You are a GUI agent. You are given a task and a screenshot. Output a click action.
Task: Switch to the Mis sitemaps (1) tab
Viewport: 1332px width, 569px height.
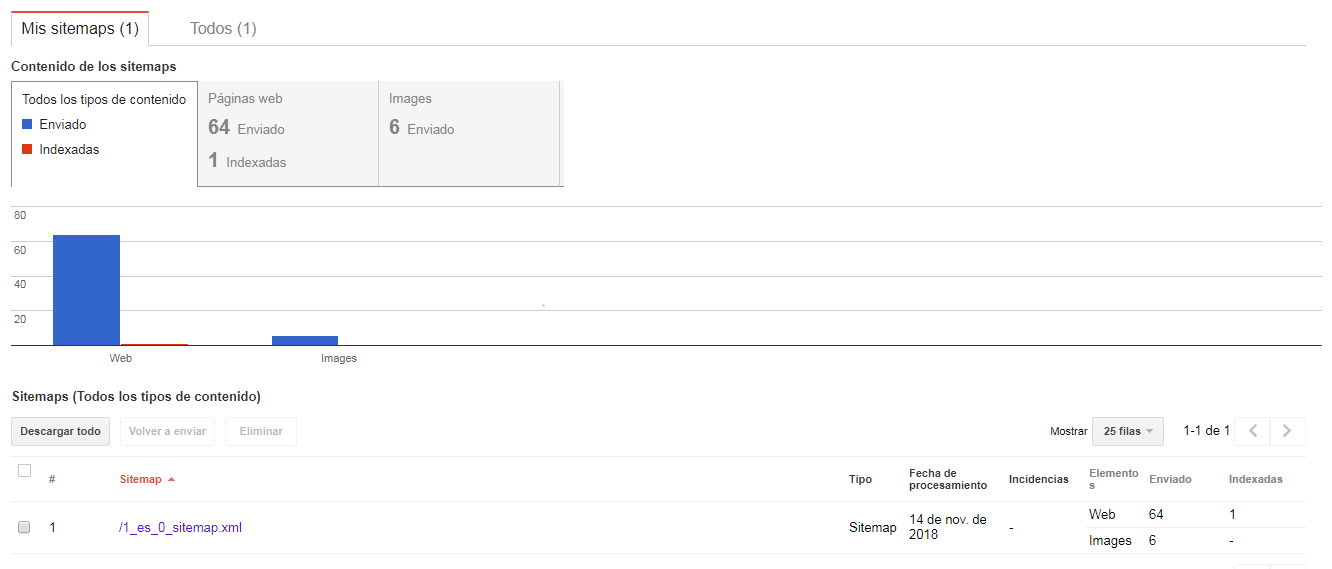point(80,29)
